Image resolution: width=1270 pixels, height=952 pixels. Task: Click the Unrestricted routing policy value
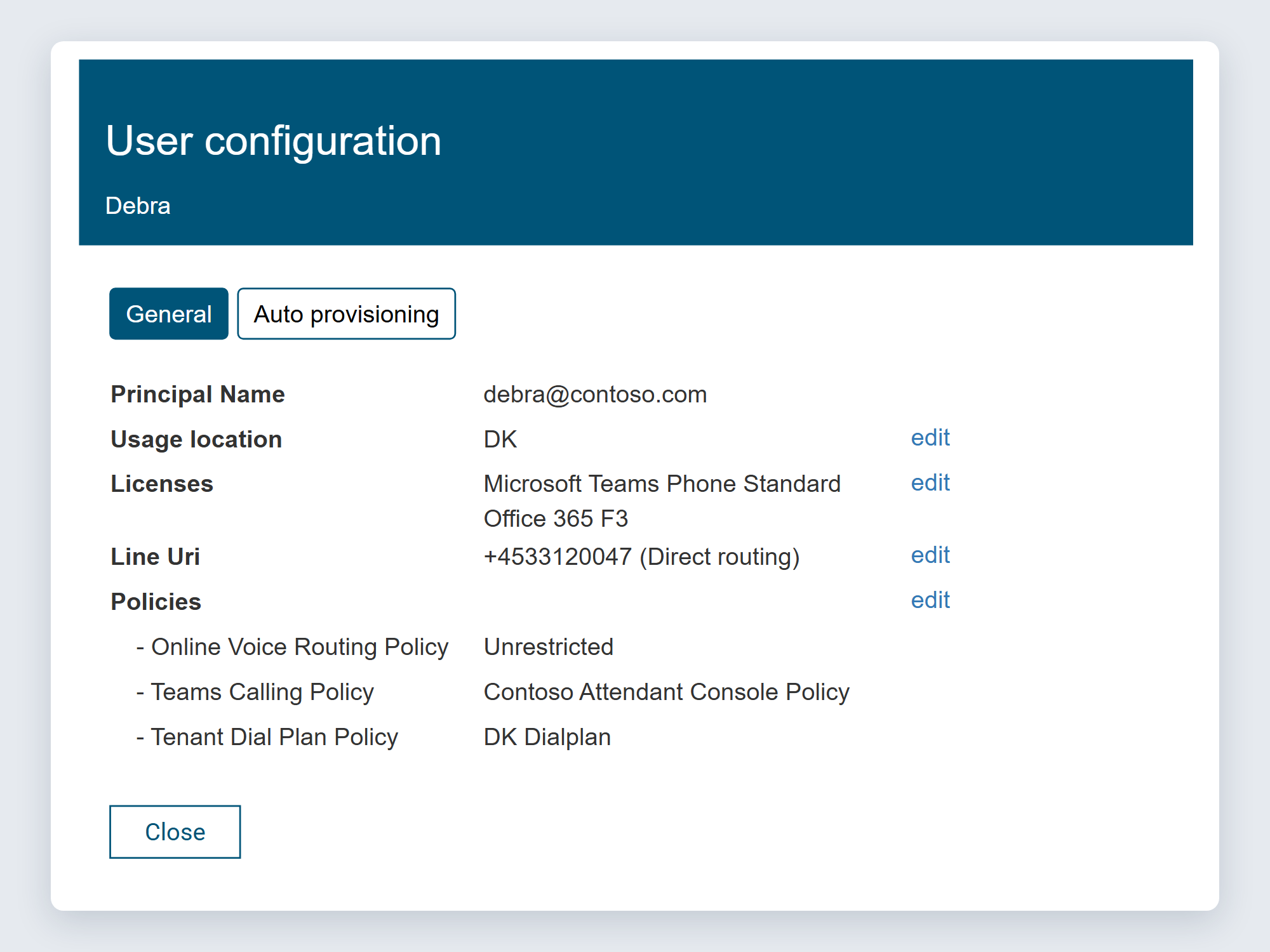click(x=549, y=647)
